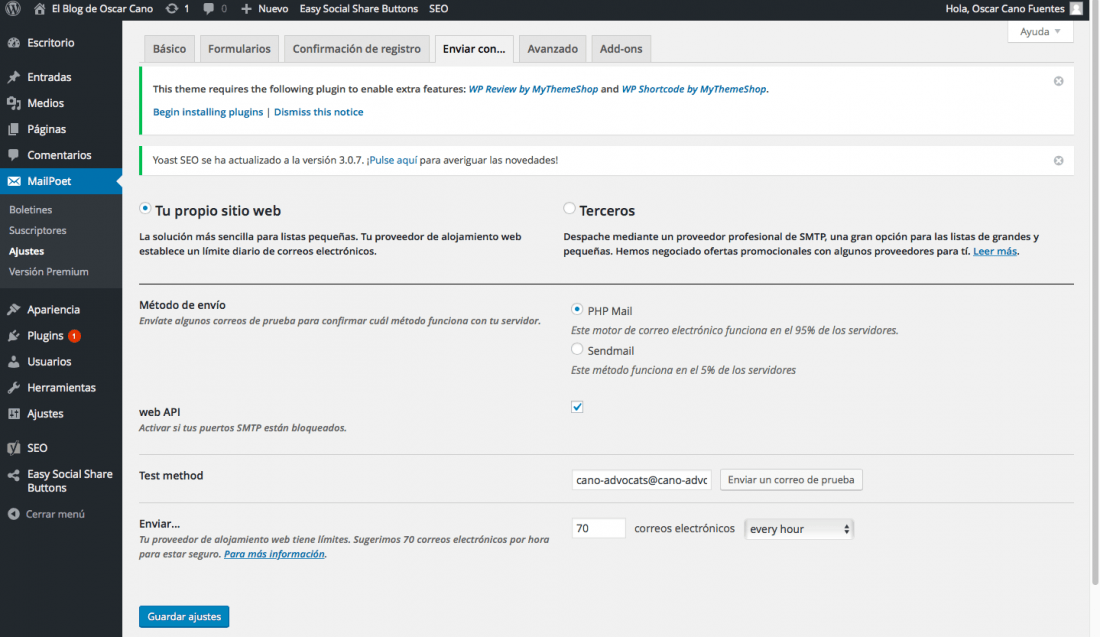The width and height of the screenshot is (1100, 637).
Task: Open the Confirmación de registro tab
Action: [356, 48]
